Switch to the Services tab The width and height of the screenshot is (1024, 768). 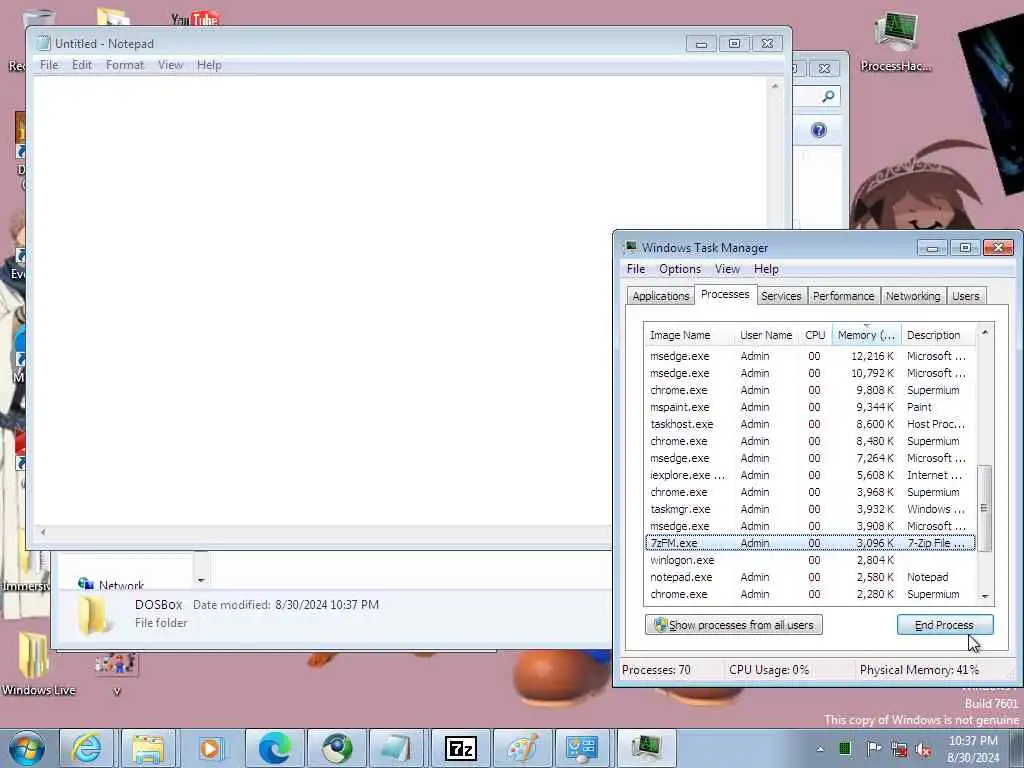coord(781,296)
